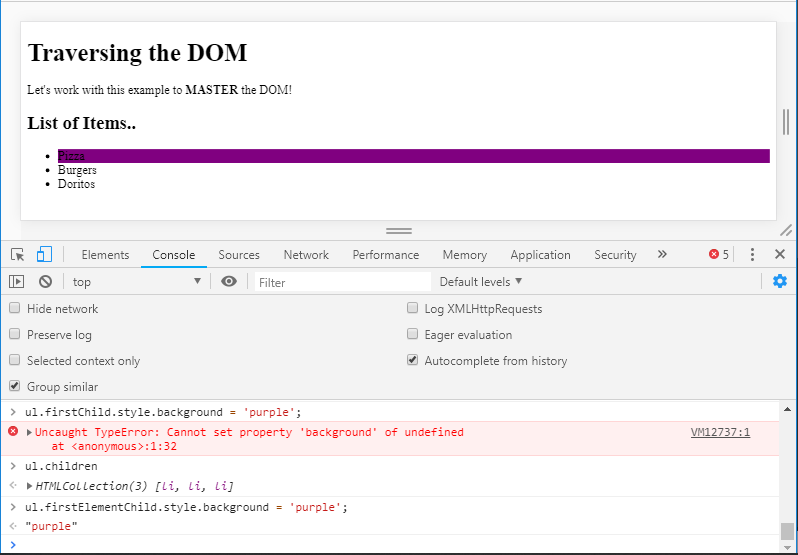Enable the Hide network checkbox
Screen dimensions: 798x555
14,309
